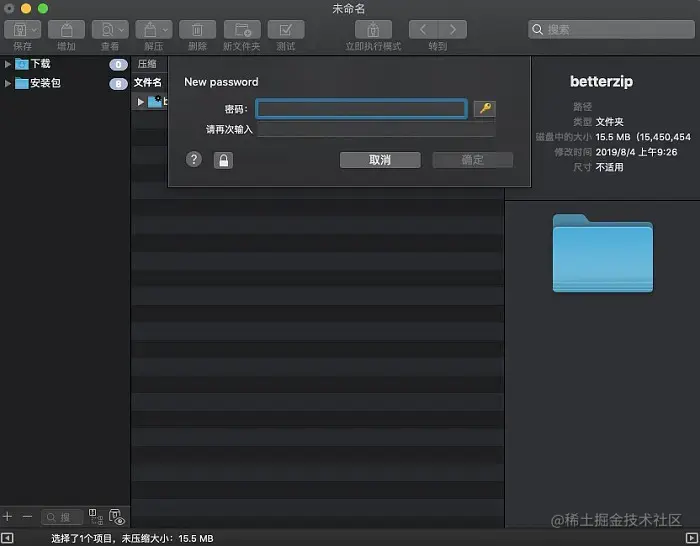Click the green zoom window button
The width and height of the screenshot is (700, 546).
(43, 8)
